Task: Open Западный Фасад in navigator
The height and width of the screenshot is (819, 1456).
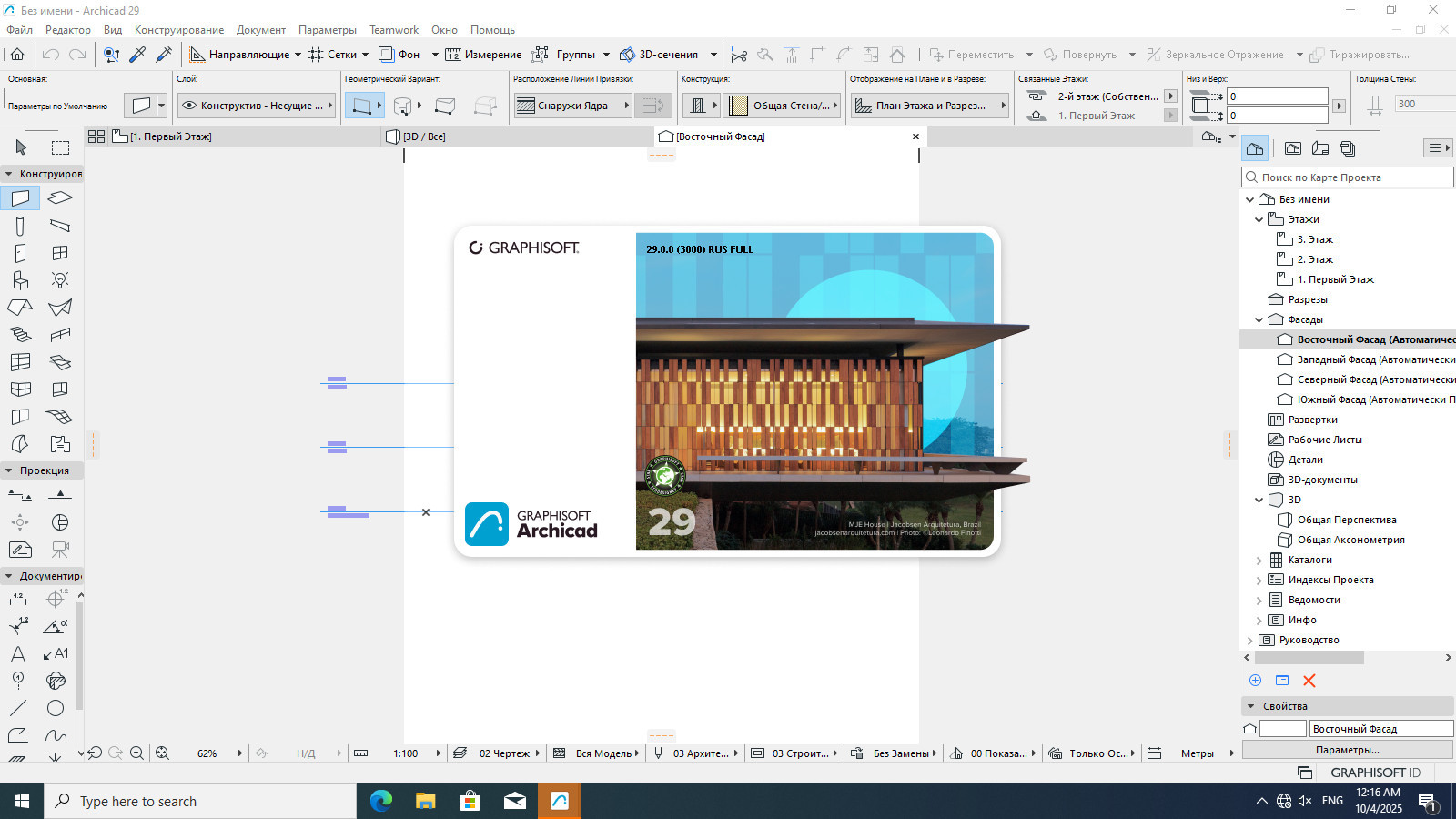Action: (1374, 359)
